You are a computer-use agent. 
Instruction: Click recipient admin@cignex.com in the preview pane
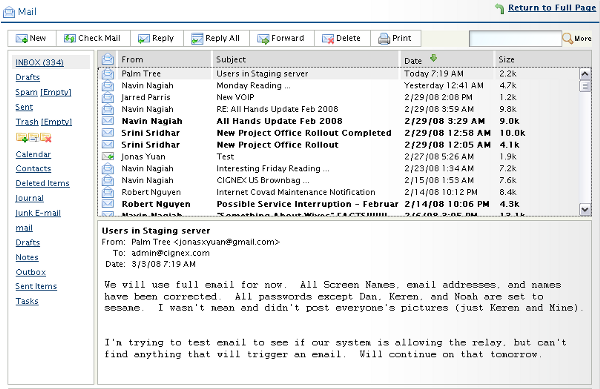coord(170,253)
